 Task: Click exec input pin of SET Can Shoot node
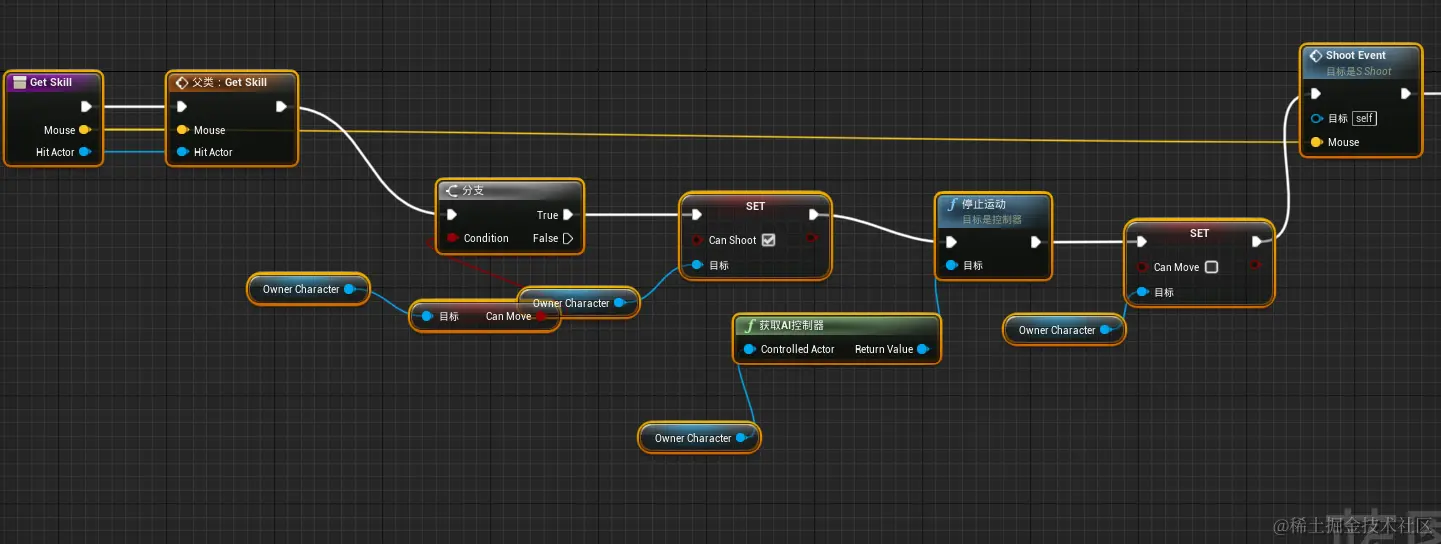[x=696, y=214]
